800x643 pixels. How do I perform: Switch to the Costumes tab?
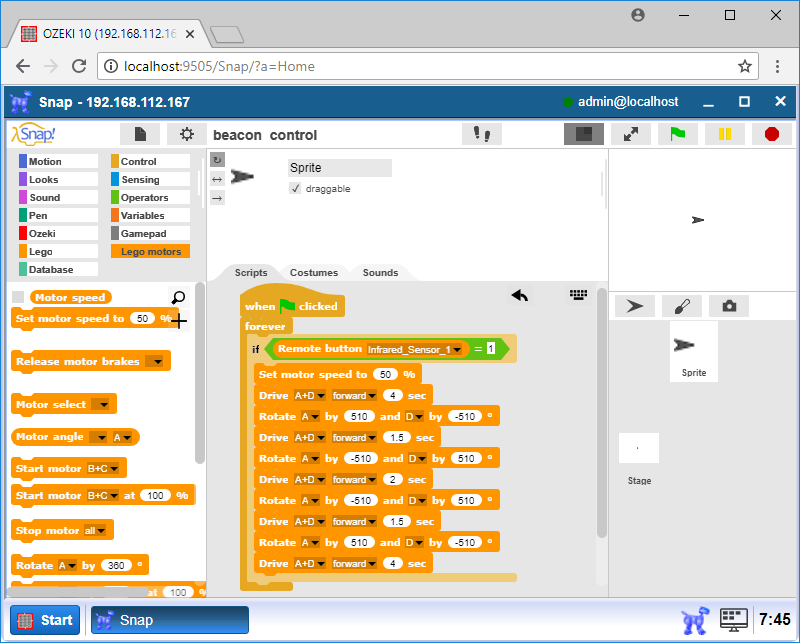314,273
